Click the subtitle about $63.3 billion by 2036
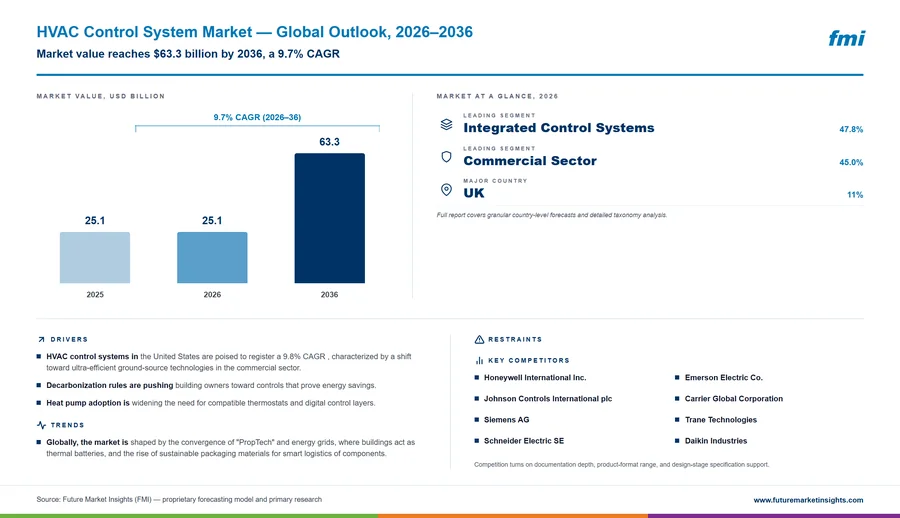Viewport: 900px width, 518px height. click(x=188, y=54)
